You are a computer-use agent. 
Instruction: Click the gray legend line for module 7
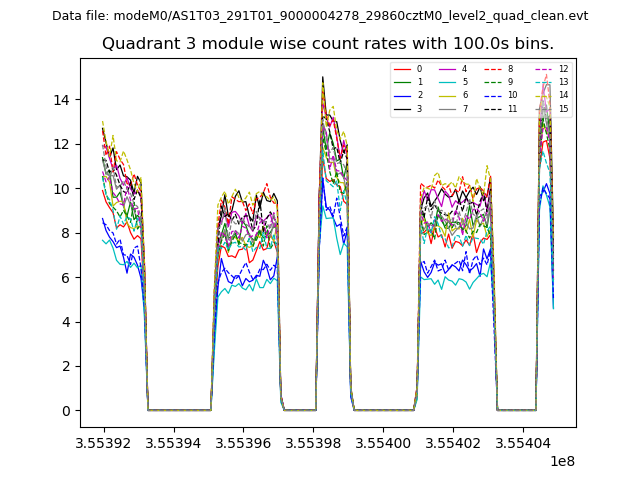(448, 108)
